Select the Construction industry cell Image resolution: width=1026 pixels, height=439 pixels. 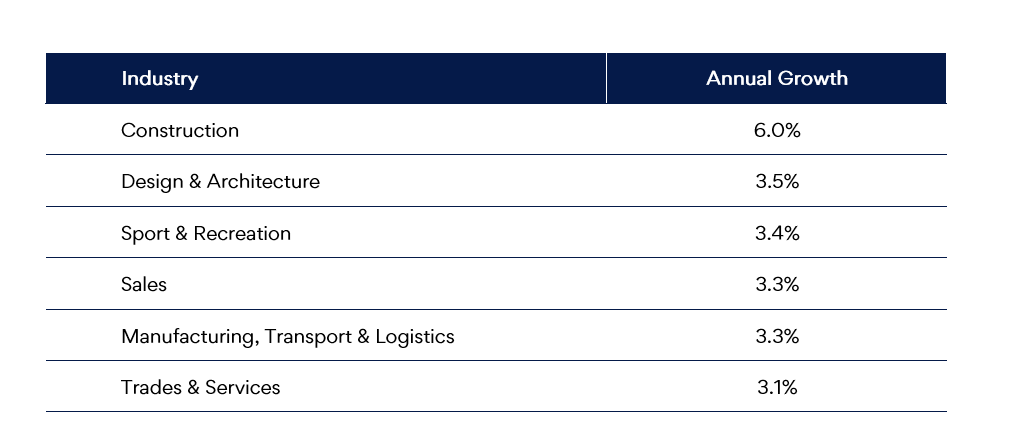pyautogui.click(x=180, y=130)
